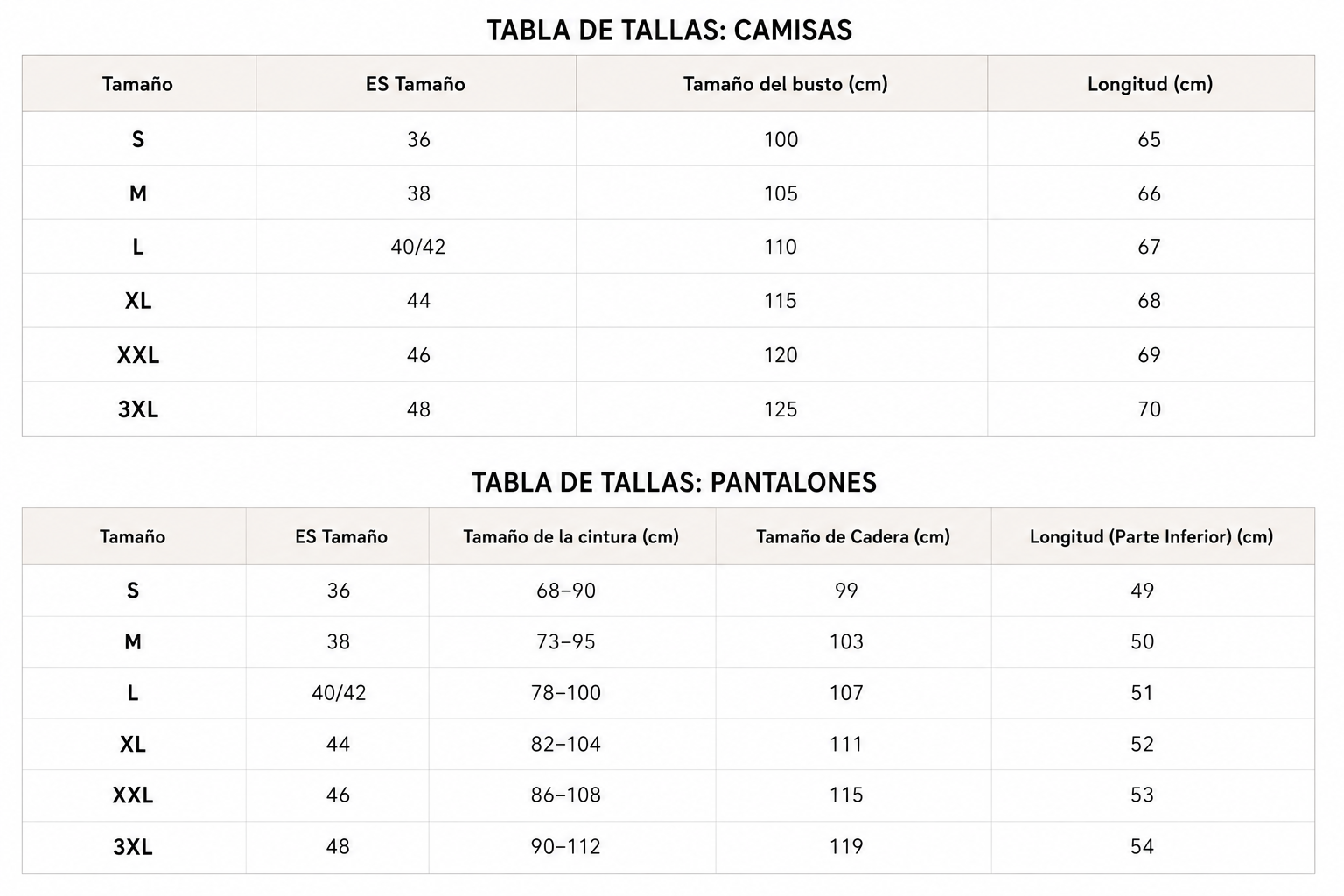The height and width of the screenshot is (896, 1344).
Task: Select the 'Tamaño del busto (cm)' column header
Action: pyautogui.click(x=785, y=84)
